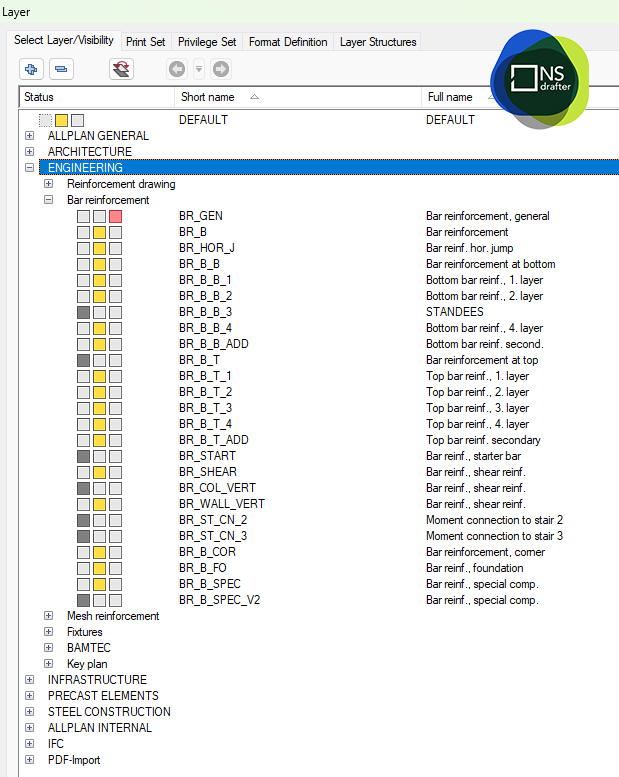This screenshot has height=777, width=619.
Task: Click the back arrow navigation button
Action: [177, 69]
